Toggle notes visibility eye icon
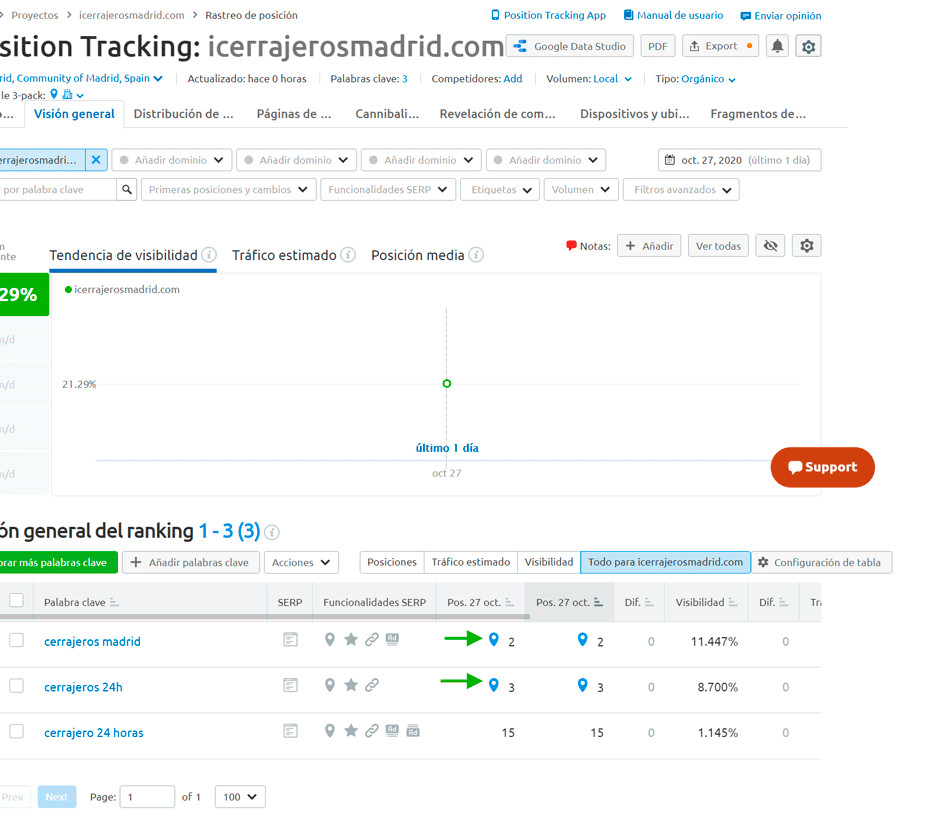The image size is (940, 821). pos(769,246)
